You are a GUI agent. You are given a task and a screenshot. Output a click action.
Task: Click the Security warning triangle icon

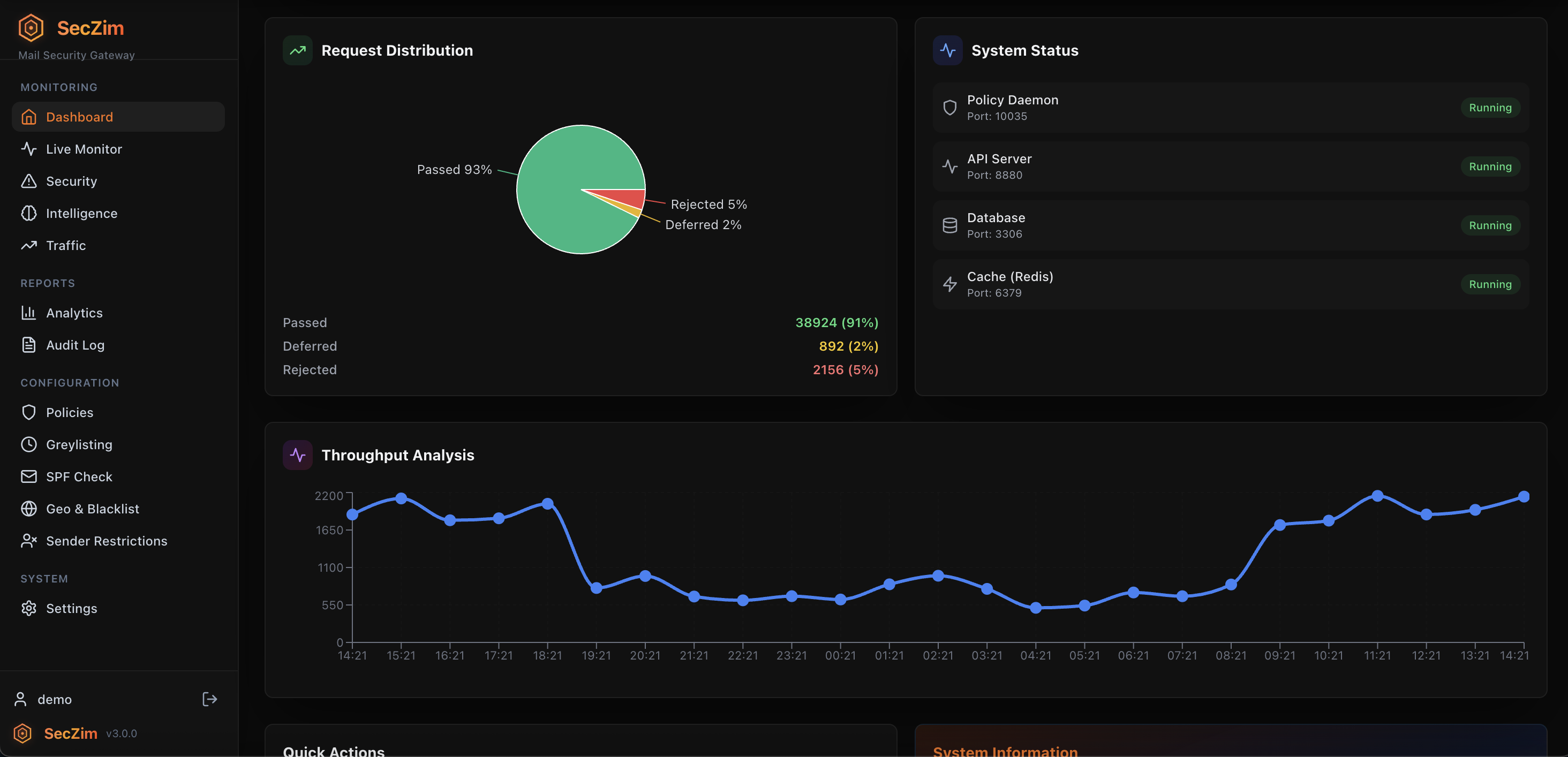point(28,181)
